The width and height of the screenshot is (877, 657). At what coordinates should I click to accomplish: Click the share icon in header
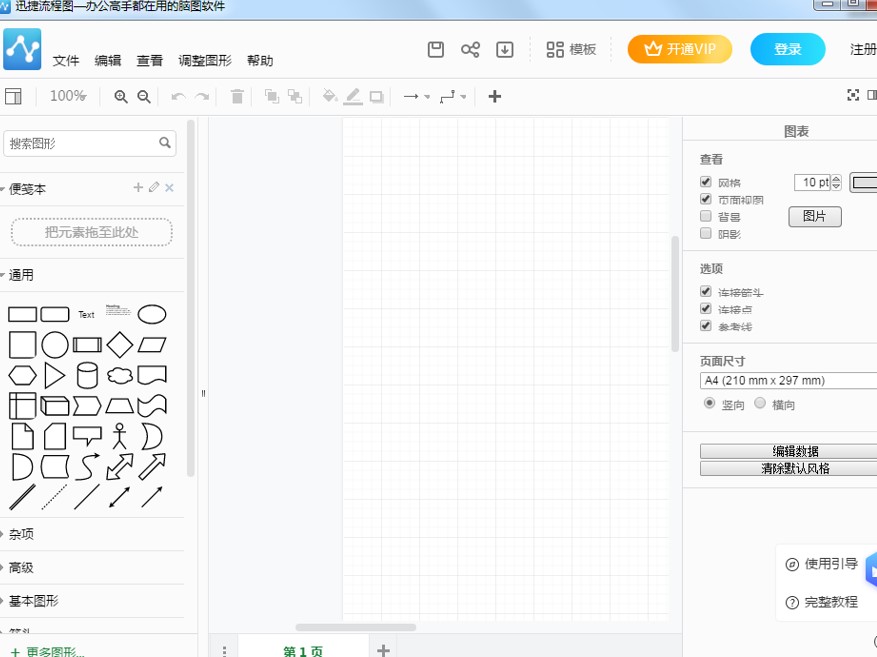pyautogui.click(x=470, y=50)
